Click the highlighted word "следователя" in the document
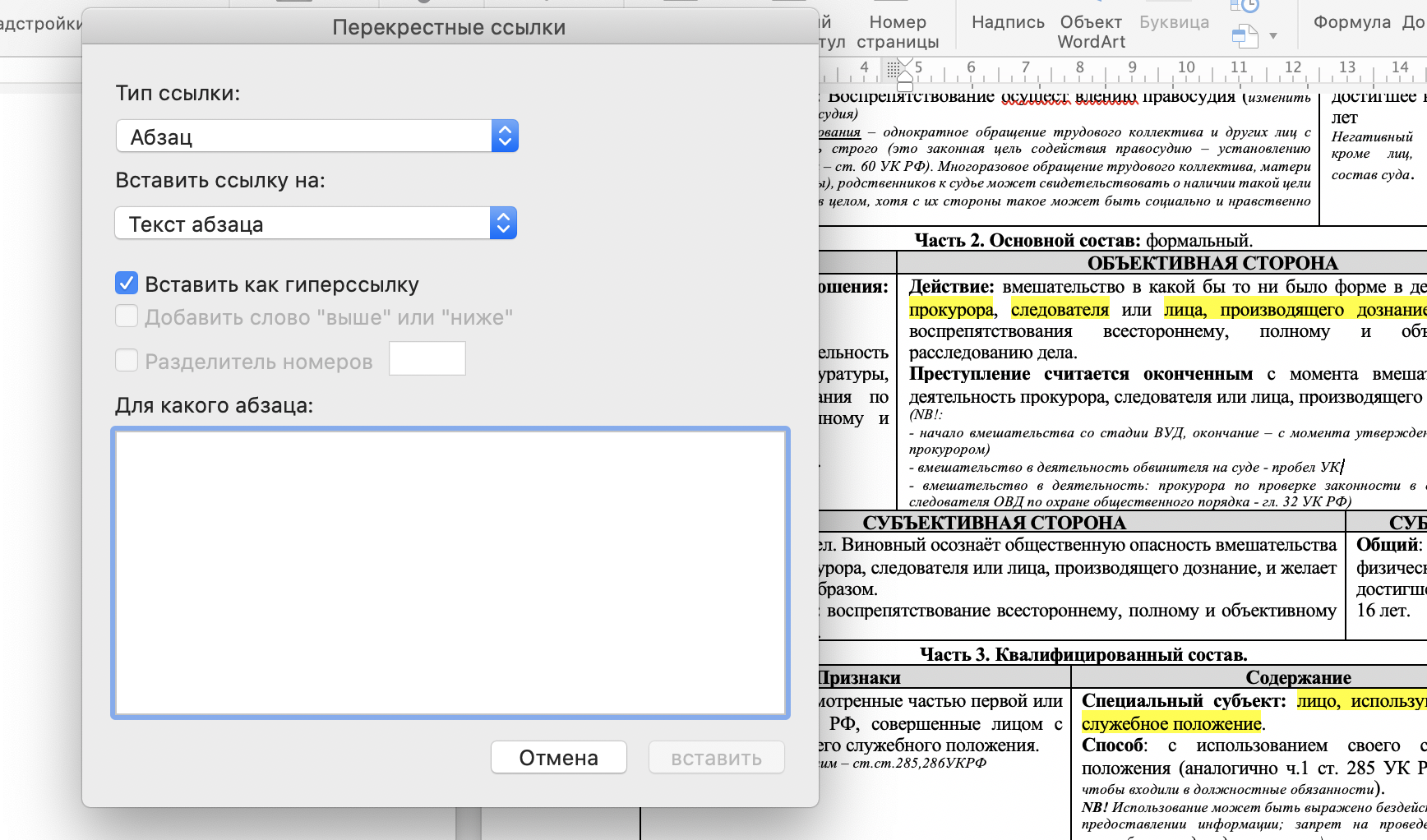Image resolution: width=1427 pixels, height=840 pixels. [x=1060, y=309]
